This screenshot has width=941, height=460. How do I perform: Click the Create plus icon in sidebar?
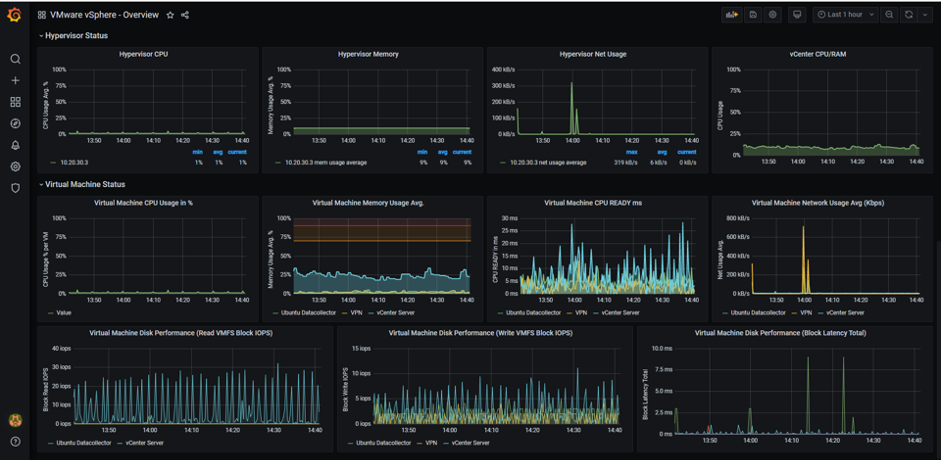pos(16,80)
